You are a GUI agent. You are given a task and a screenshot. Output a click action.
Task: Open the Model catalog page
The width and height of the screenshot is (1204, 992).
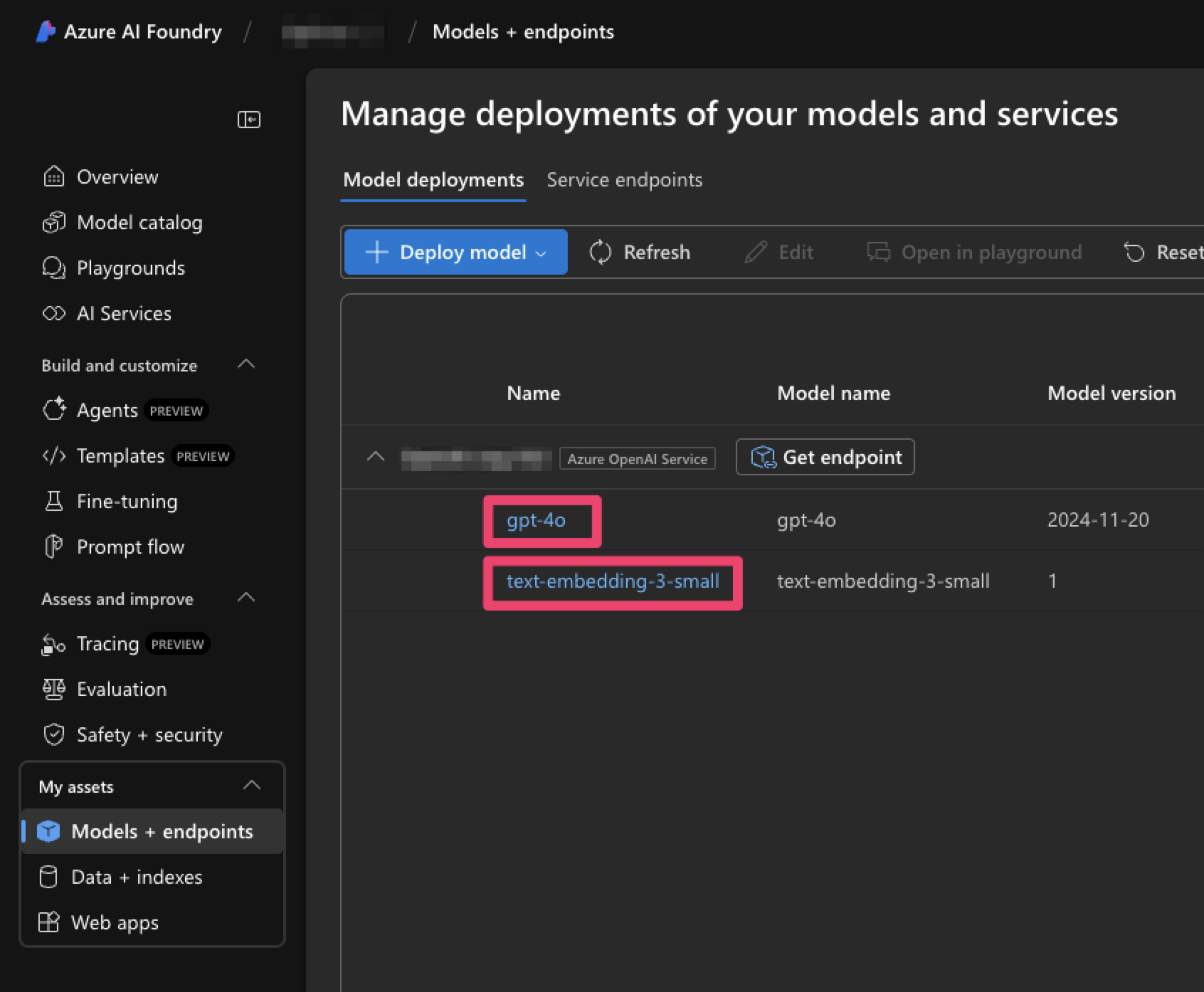point(139,223)
